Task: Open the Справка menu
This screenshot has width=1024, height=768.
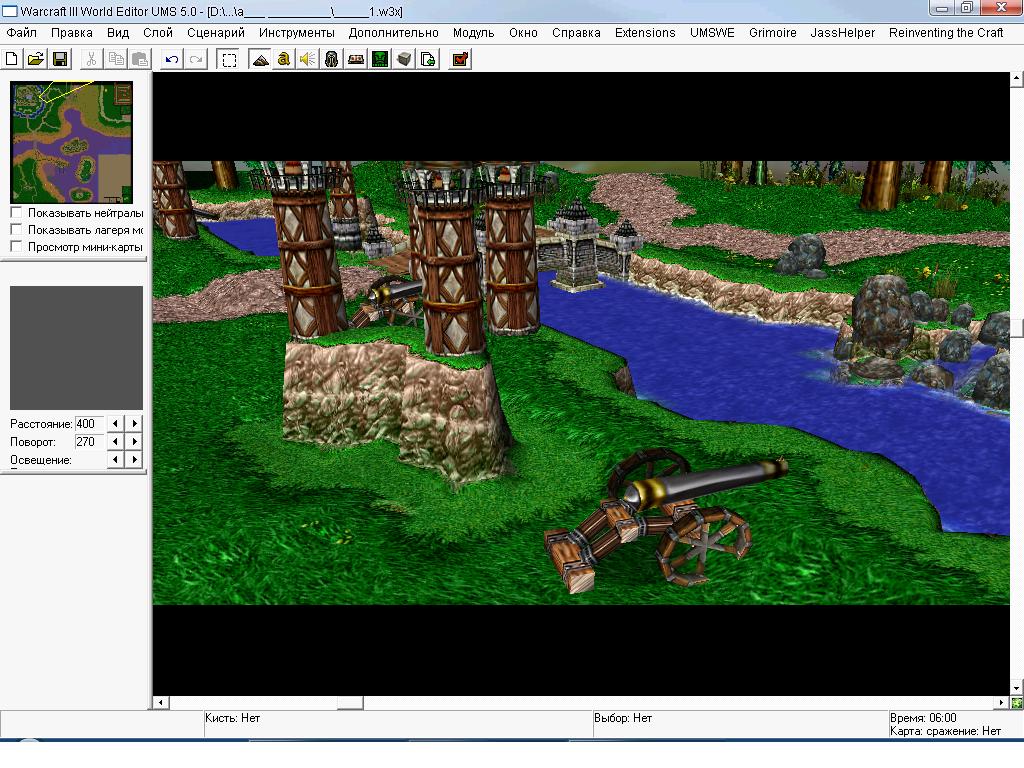Action: 576,33
